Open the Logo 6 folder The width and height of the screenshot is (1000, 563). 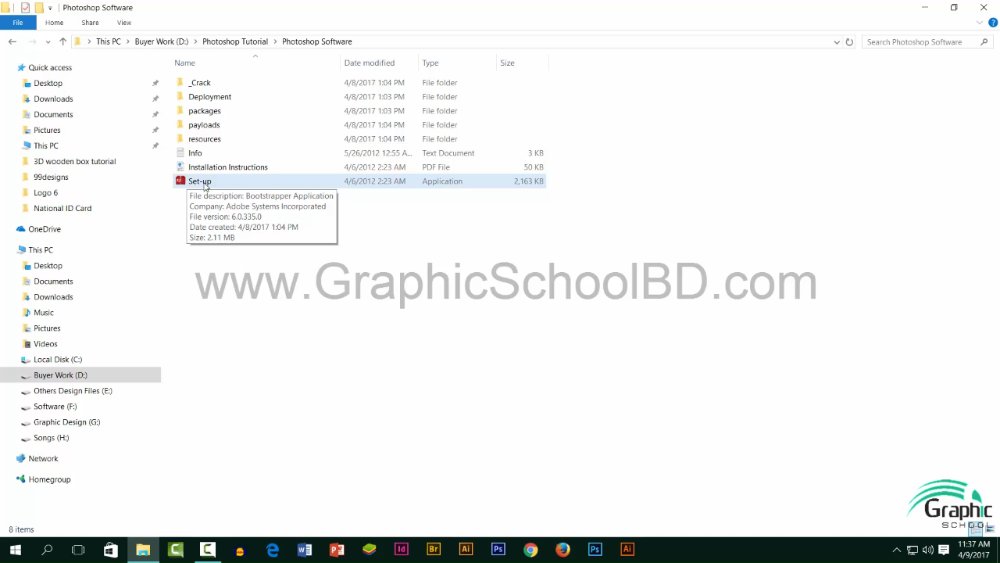[45, 193]
